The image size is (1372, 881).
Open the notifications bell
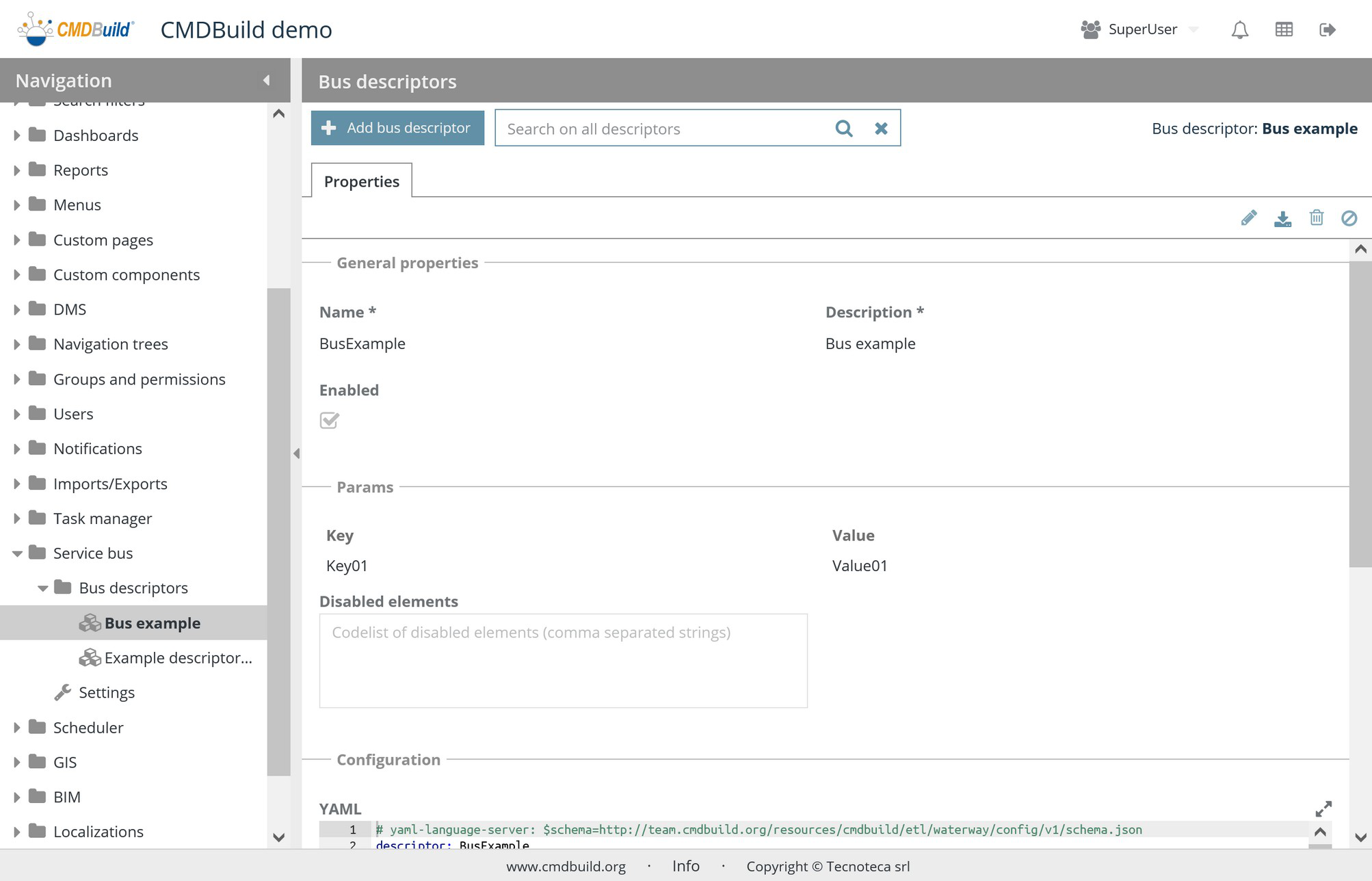point(1239,29)
